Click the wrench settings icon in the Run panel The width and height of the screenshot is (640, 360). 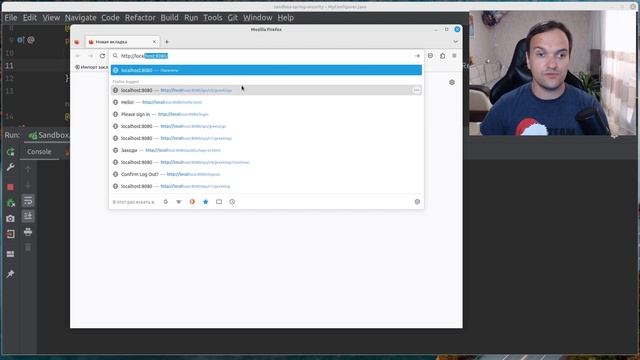tap(11, 167)
